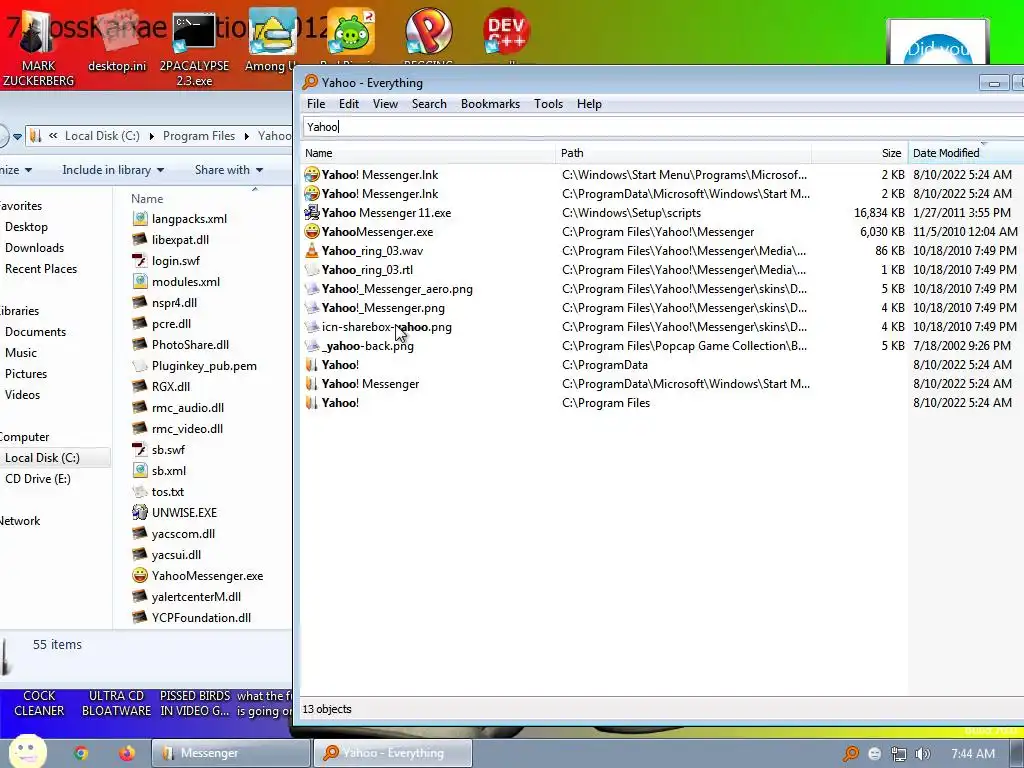The height and width of the screenshot is (768, 1024).
Task: Open the Edit menu in Everything
Action: click(x=349, y=104)
